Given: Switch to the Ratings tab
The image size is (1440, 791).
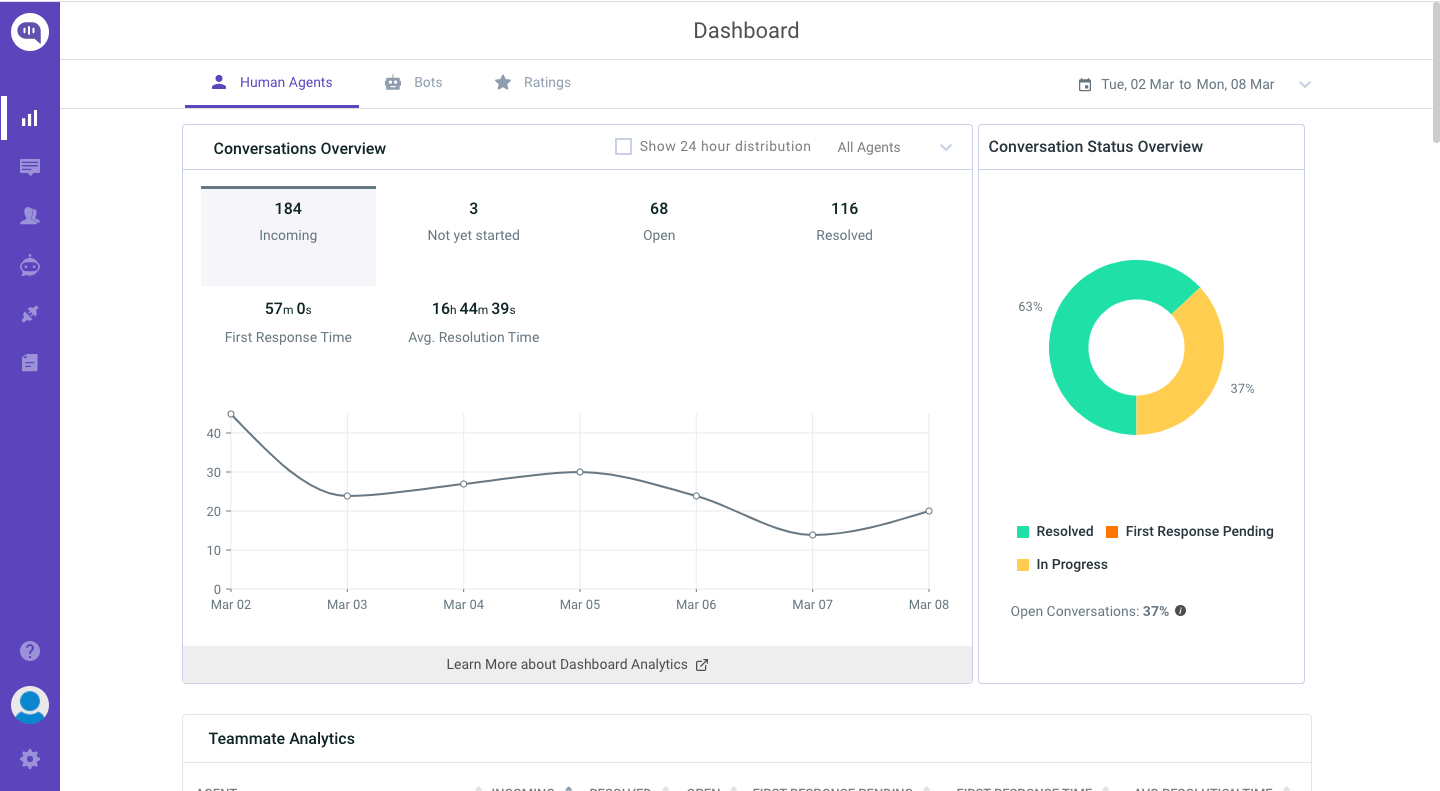Looking at the screenshot, I should (x=533, y=83).
